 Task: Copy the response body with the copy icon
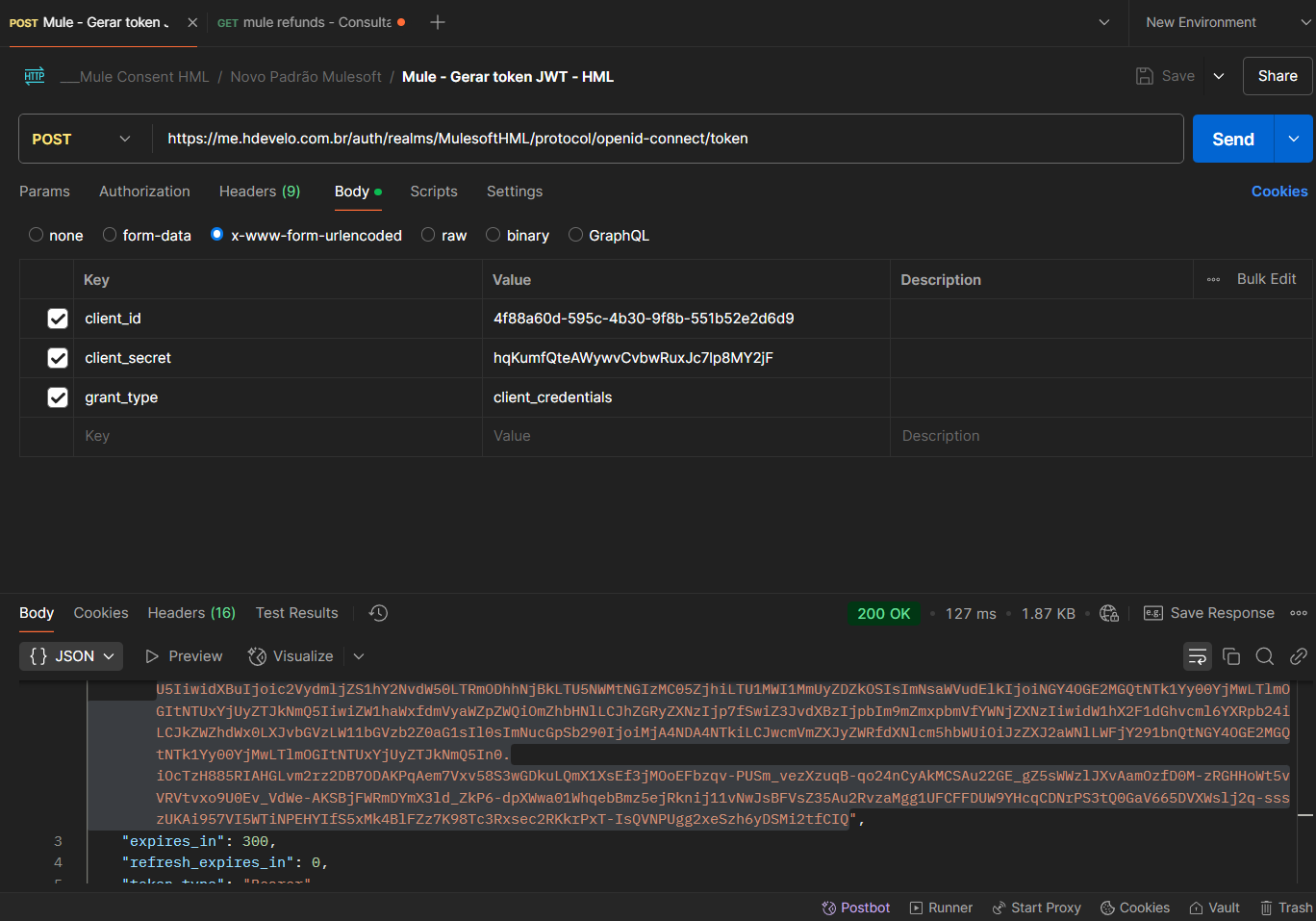pos(1230,656)
